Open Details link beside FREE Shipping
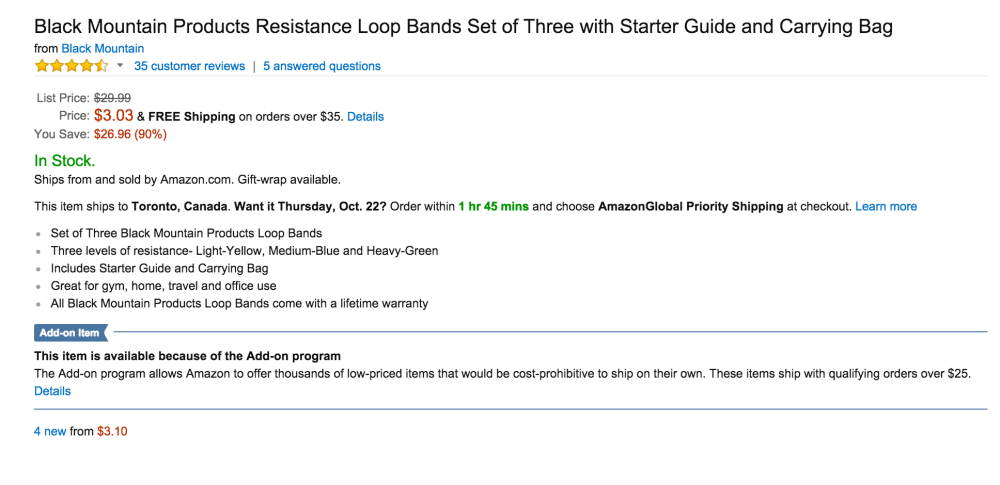Screen dimensions: 1000x485 pos(365,116)
